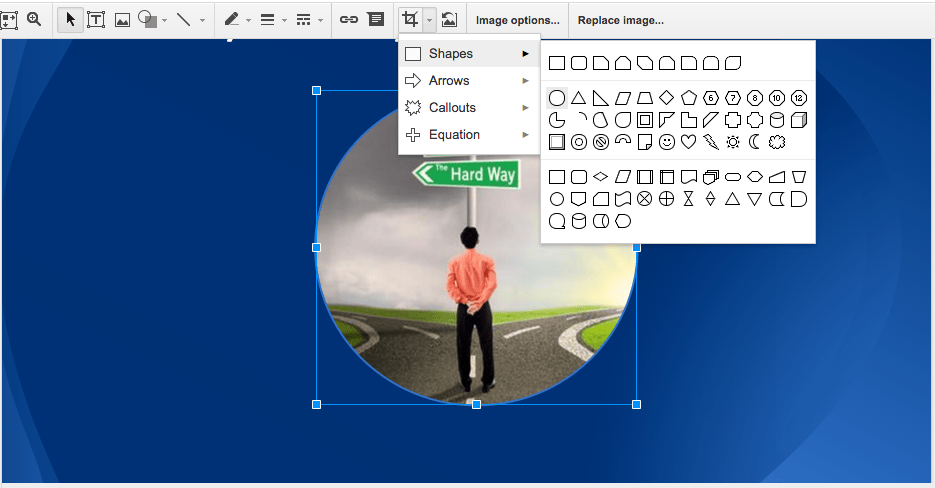Select the heptagon labeled 7

pyautogui.click(x=733, y=98)
